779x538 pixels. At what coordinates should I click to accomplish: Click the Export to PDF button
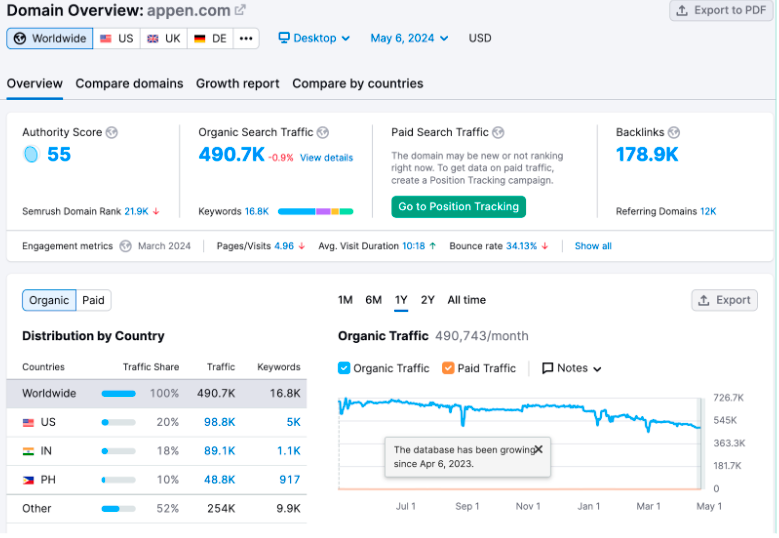(x=721, y=10)
